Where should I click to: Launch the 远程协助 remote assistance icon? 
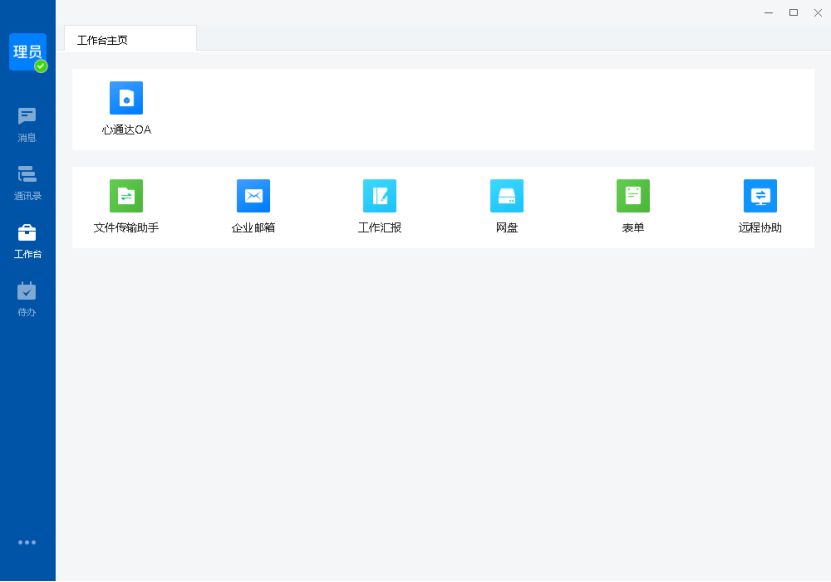pyautogui.click(x=760, y=196)
